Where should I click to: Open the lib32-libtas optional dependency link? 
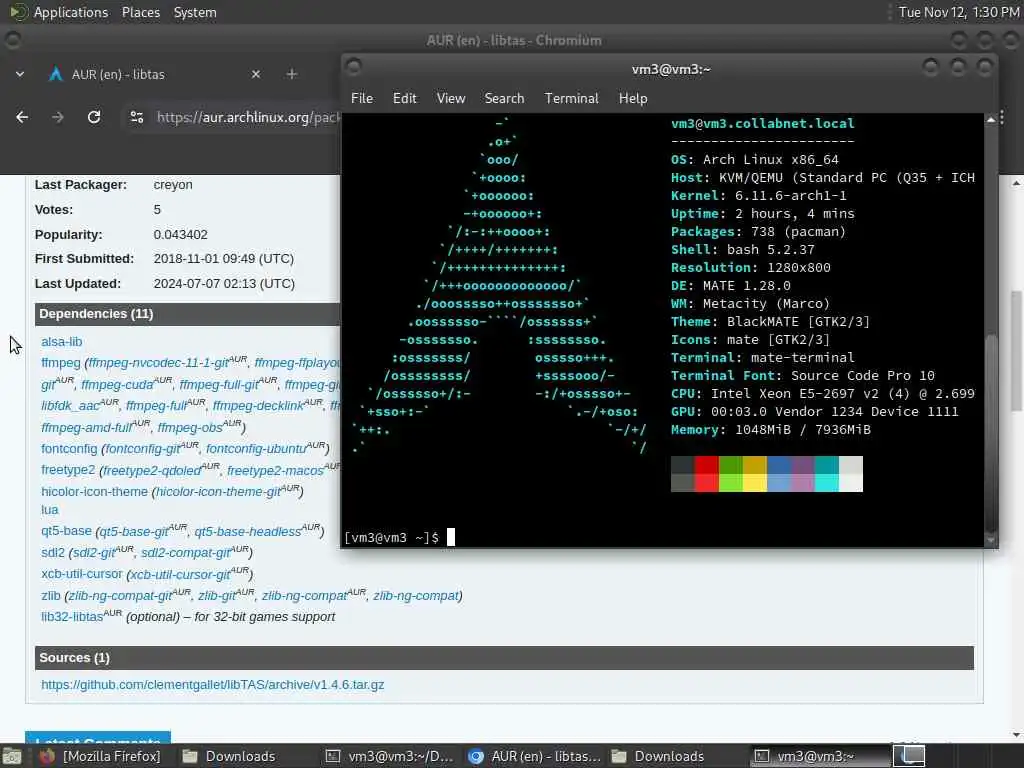pyautogui.click(x=72, y=616)
